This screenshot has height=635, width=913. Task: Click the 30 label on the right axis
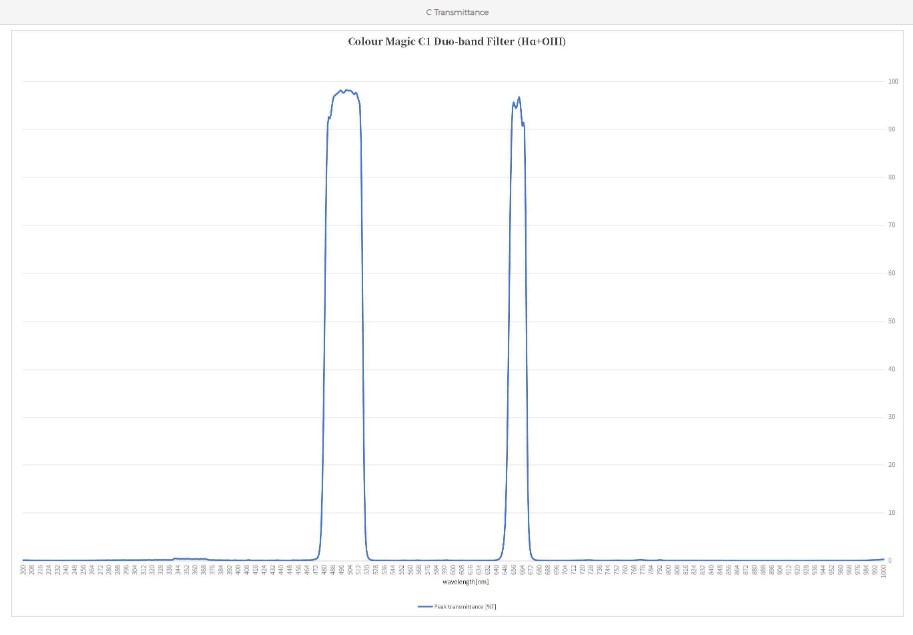coord(891,417)
